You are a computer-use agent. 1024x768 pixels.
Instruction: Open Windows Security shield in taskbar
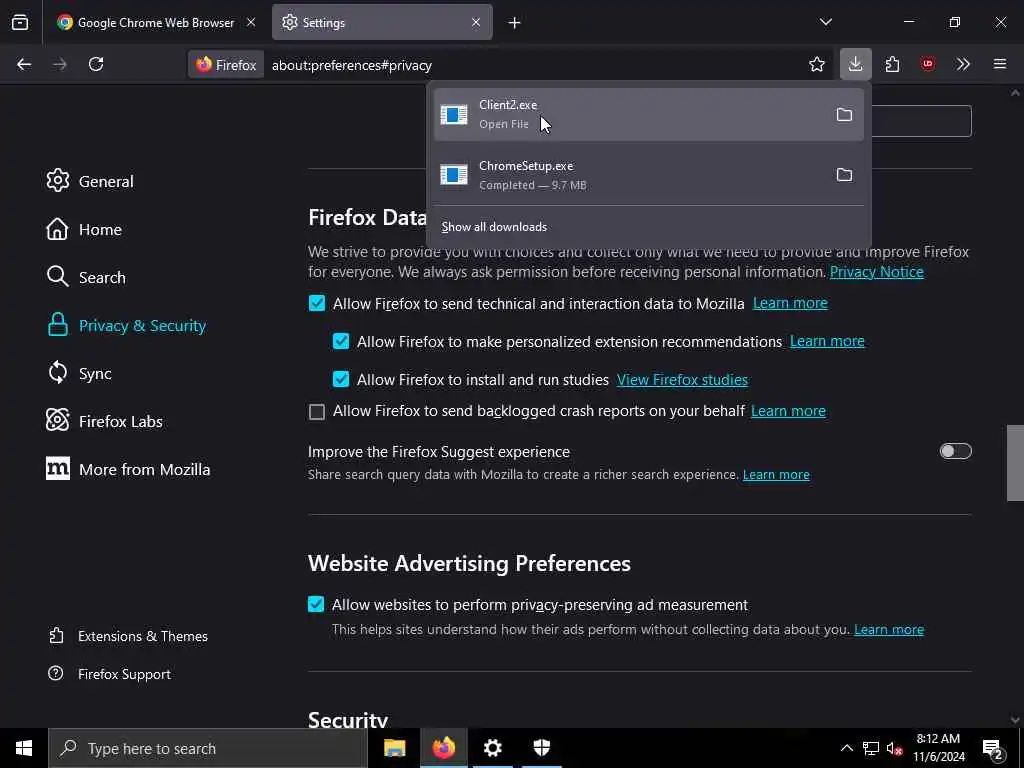(541, 748)
